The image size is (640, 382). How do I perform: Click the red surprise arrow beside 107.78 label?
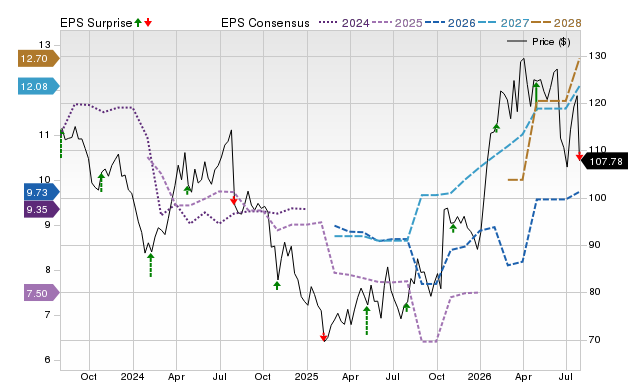click(x=579, y=156)
